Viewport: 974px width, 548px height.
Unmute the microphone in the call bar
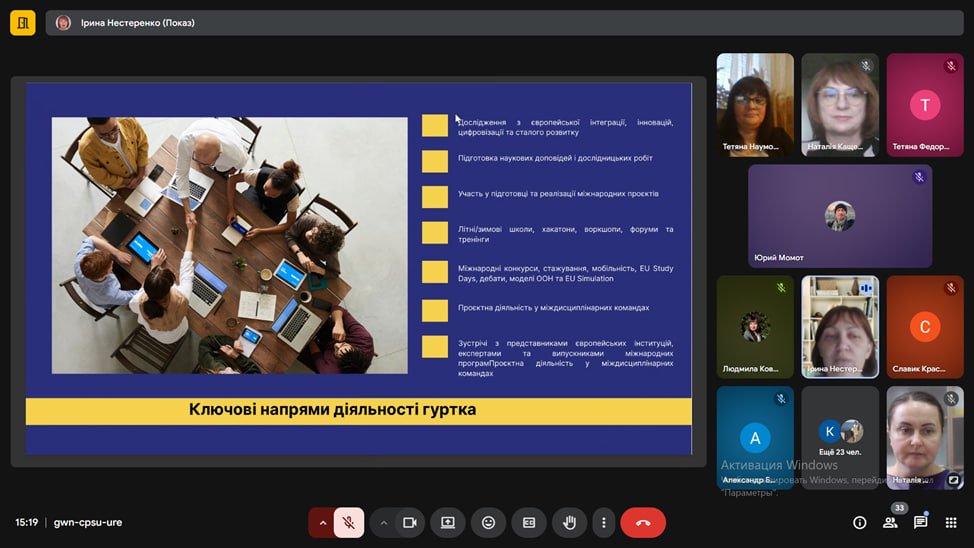click(x=349, y=522)
